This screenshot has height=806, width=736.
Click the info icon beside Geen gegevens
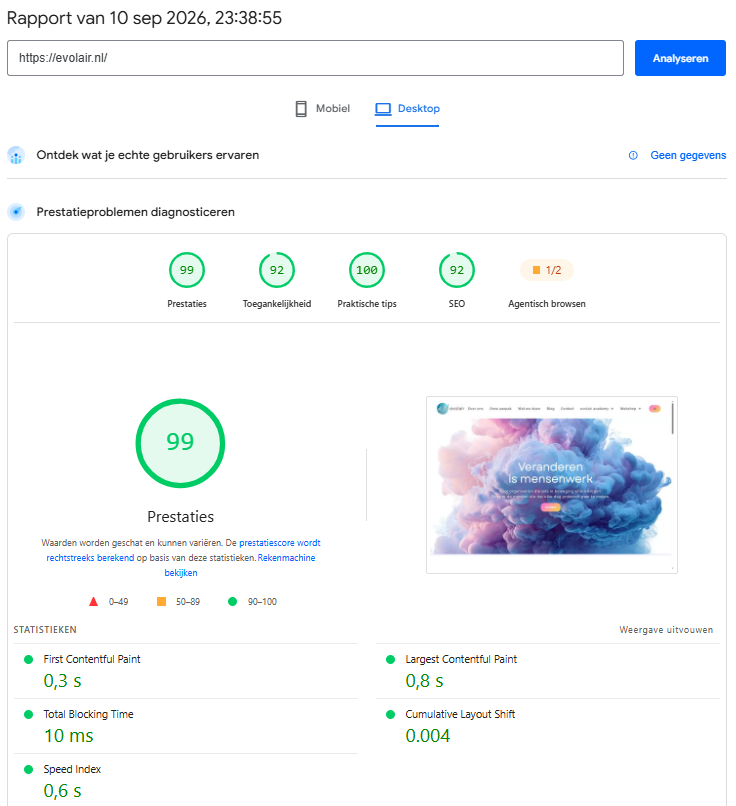pyautogui.click(x=633, y=155)
